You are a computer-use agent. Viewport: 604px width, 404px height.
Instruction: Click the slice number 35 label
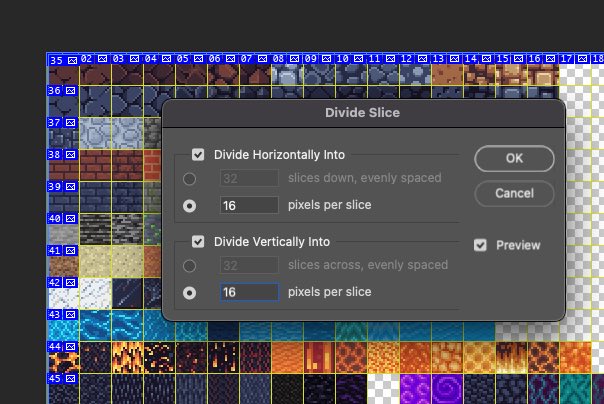click(x=56, y=60)
